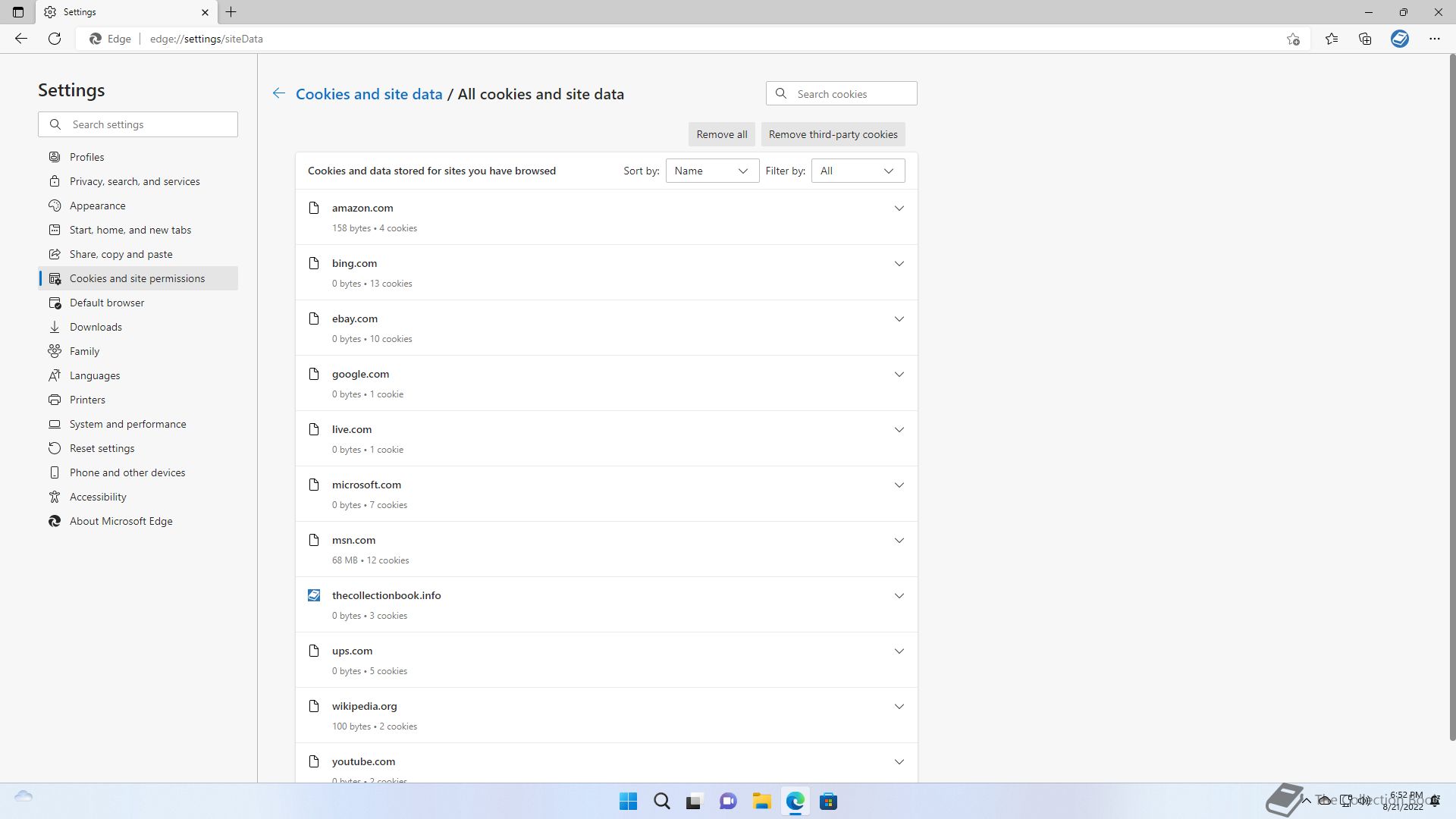Open Windows Start menu on taskbar
This screenshot has width=1456, height=819.
628,802
